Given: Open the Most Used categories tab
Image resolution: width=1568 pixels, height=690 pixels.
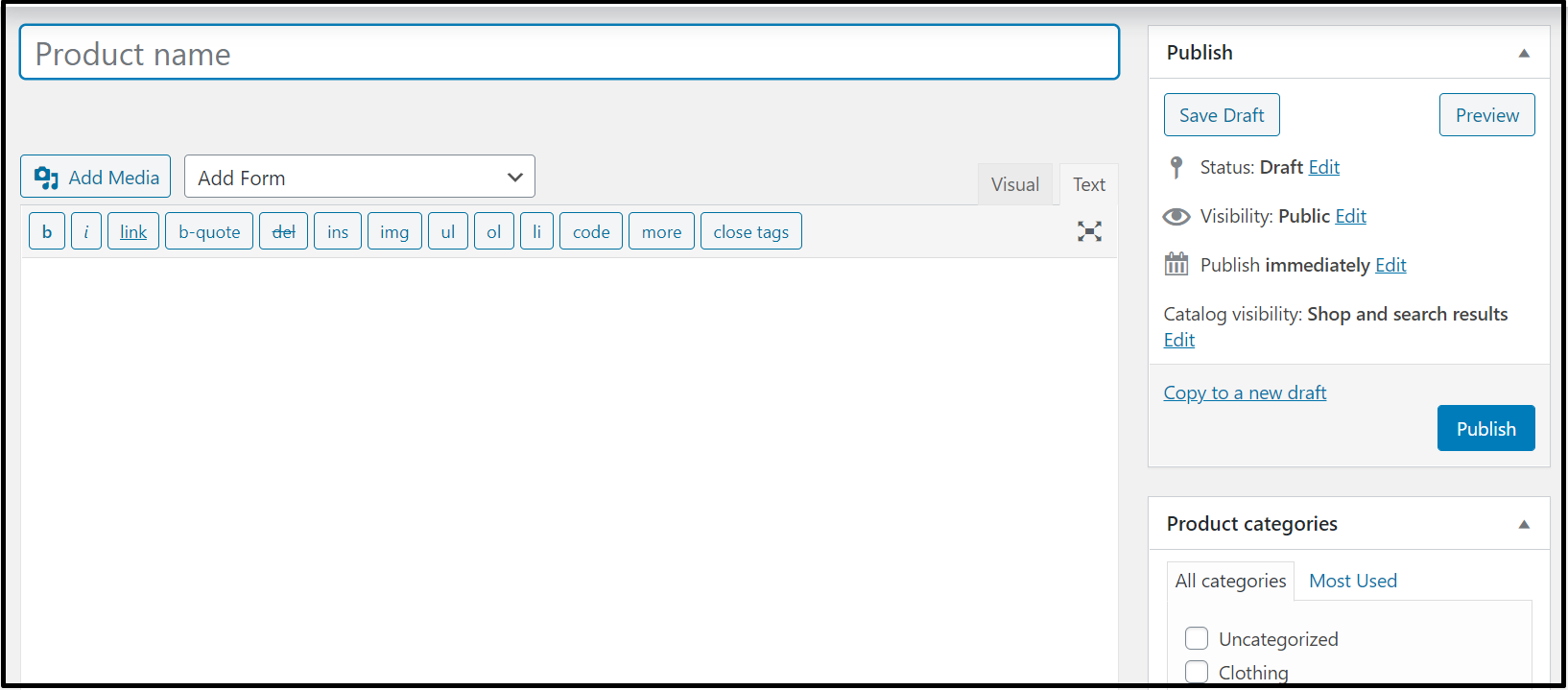Looking at the screenshot, I should coord(1353,581).
